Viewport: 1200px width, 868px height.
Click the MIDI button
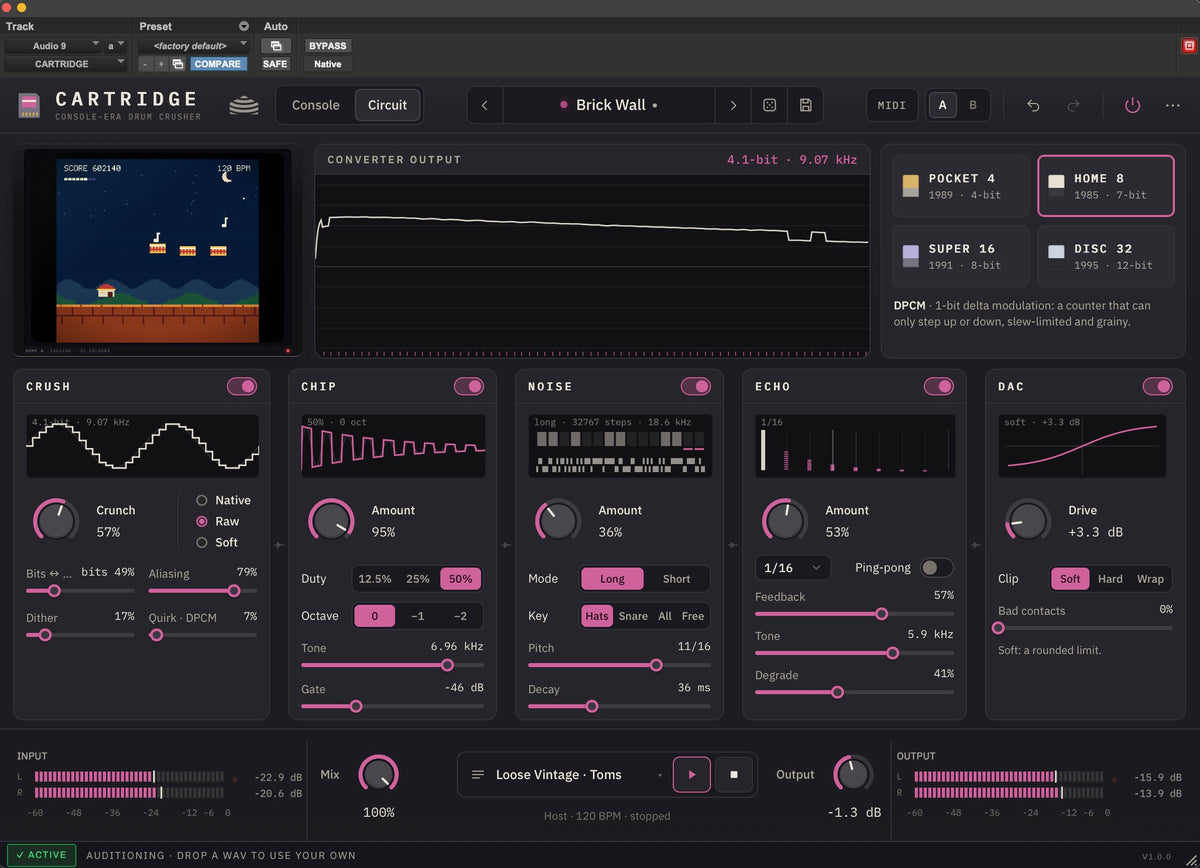(x=892, y=105)
